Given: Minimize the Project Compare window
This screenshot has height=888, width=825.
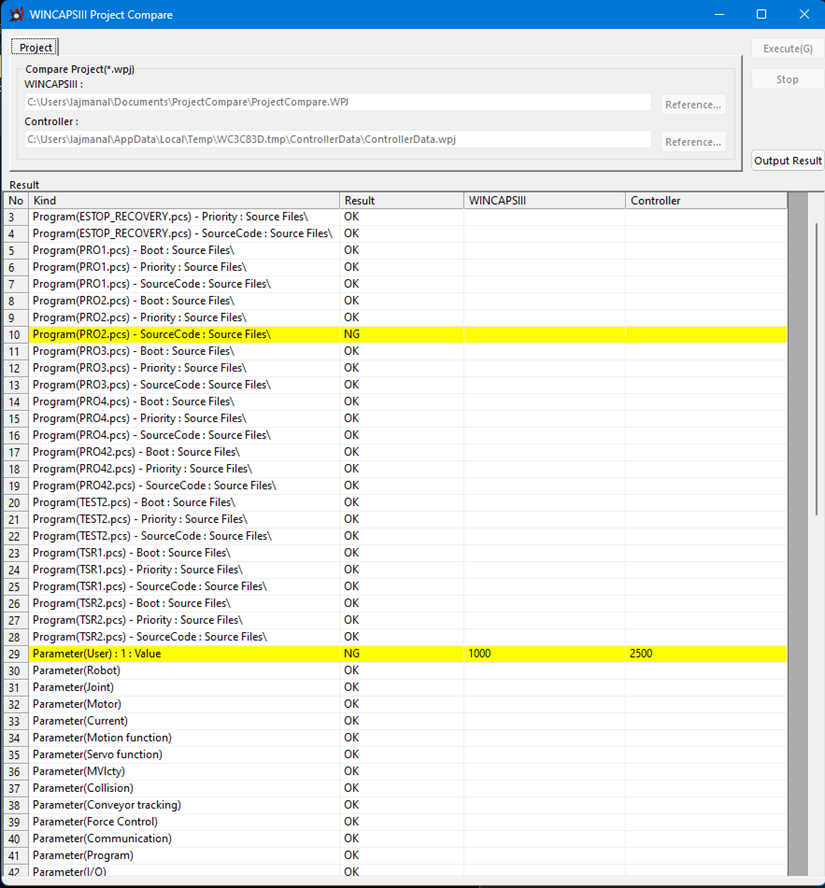Looking at the screenshot, I should [720, 14].
